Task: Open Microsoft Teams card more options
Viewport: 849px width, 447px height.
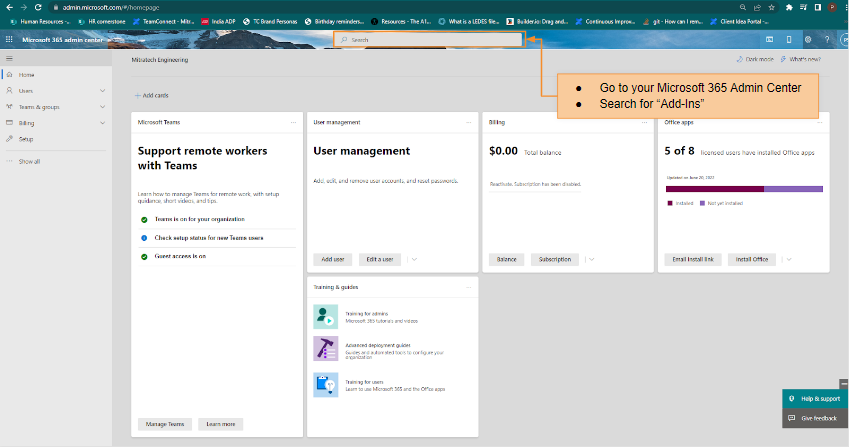Action: pyautogui.click(x=293, y=122)
